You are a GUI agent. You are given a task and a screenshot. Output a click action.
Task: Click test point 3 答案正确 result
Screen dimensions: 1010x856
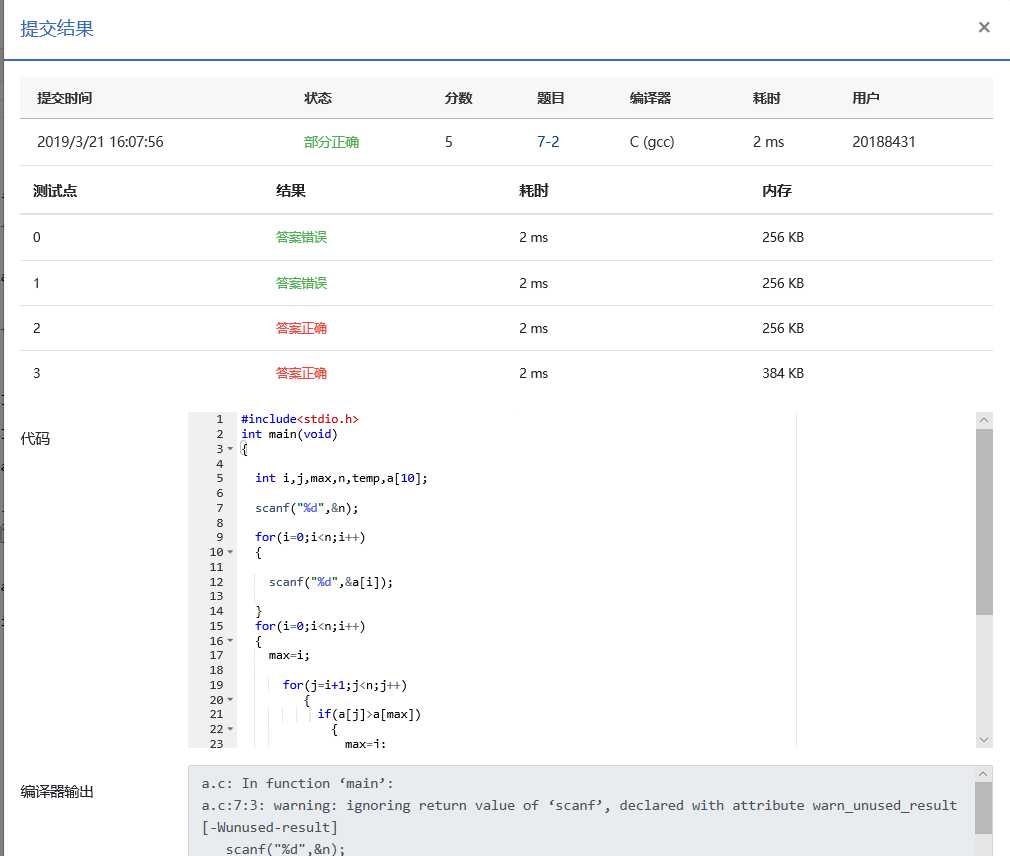point(301,373)
